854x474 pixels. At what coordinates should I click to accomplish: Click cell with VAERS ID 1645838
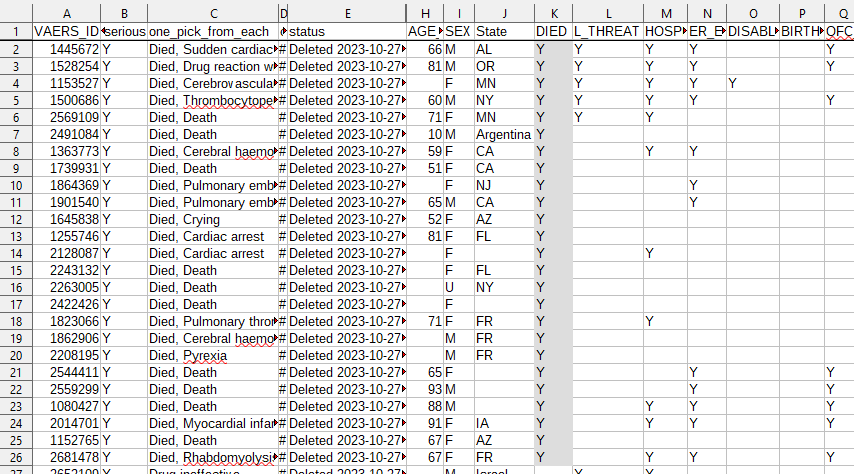(x=66, y=220)
